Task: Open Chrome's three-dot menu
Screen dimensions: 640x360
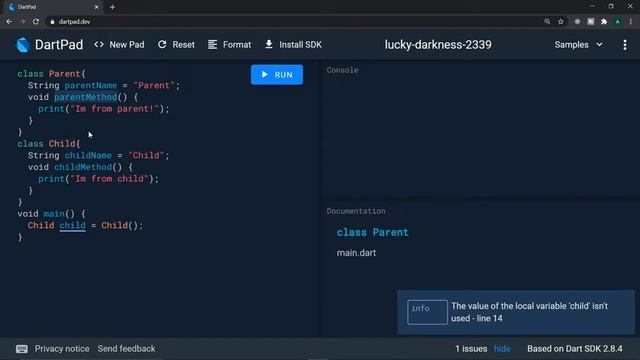Action: pyautogui.click(x=631, y=22)
